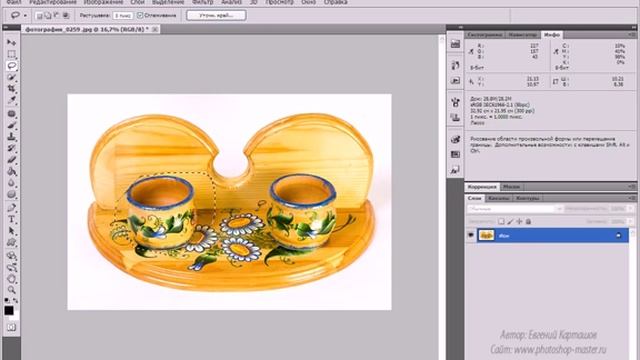The height and width of the screenshot is (360, 640).
Task: Select the Spot Healing Brush tool
Action: pyautogui.click(x=11, y=114)
